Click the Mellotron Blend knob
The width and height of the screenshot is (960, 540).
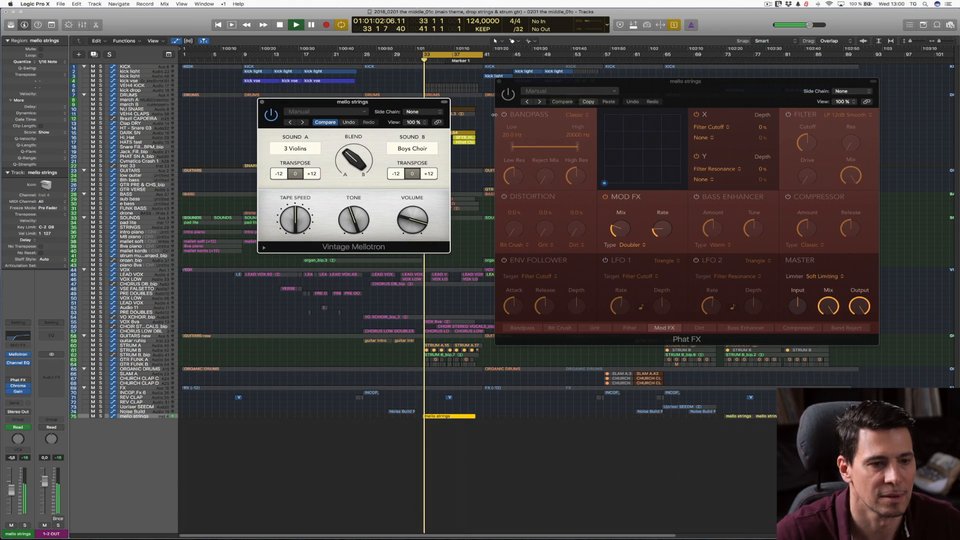353,159
